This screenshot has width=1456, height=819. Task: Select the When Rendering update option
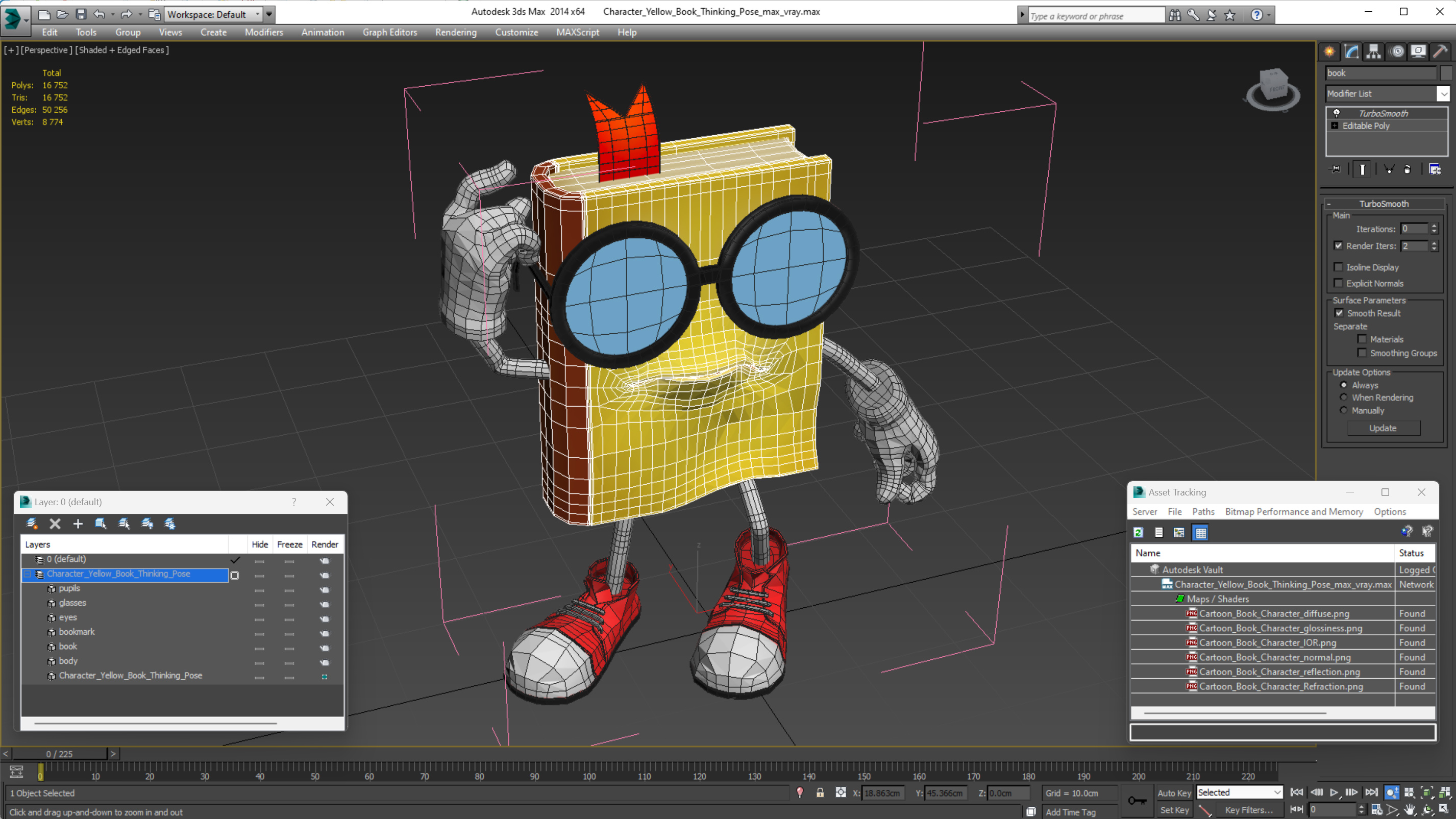(1344, 398)
